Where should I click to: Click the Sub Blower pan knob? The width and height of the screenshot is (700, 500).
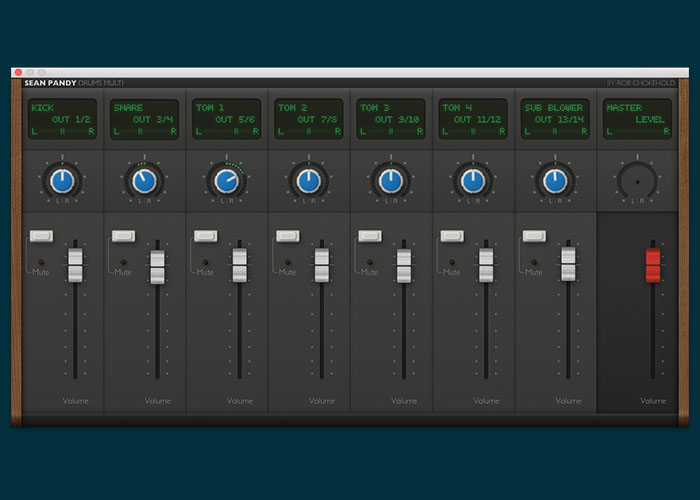pyautogui.click(x=555, y=181)
